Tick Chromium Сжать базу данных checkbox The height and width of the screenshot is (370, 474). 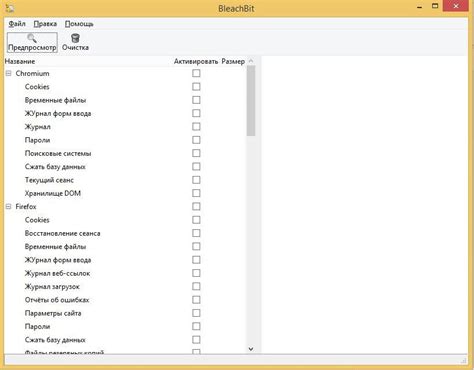click(x=196, y=167)
